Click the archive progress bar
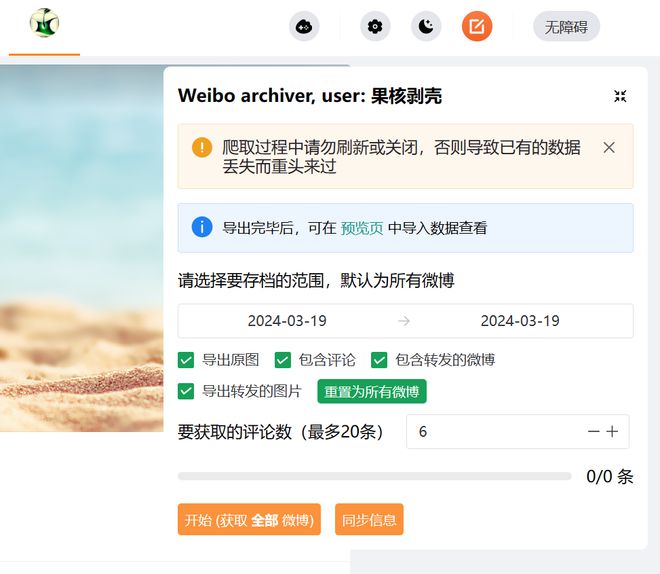Screen dimensions: 660x574 (375, 476)
